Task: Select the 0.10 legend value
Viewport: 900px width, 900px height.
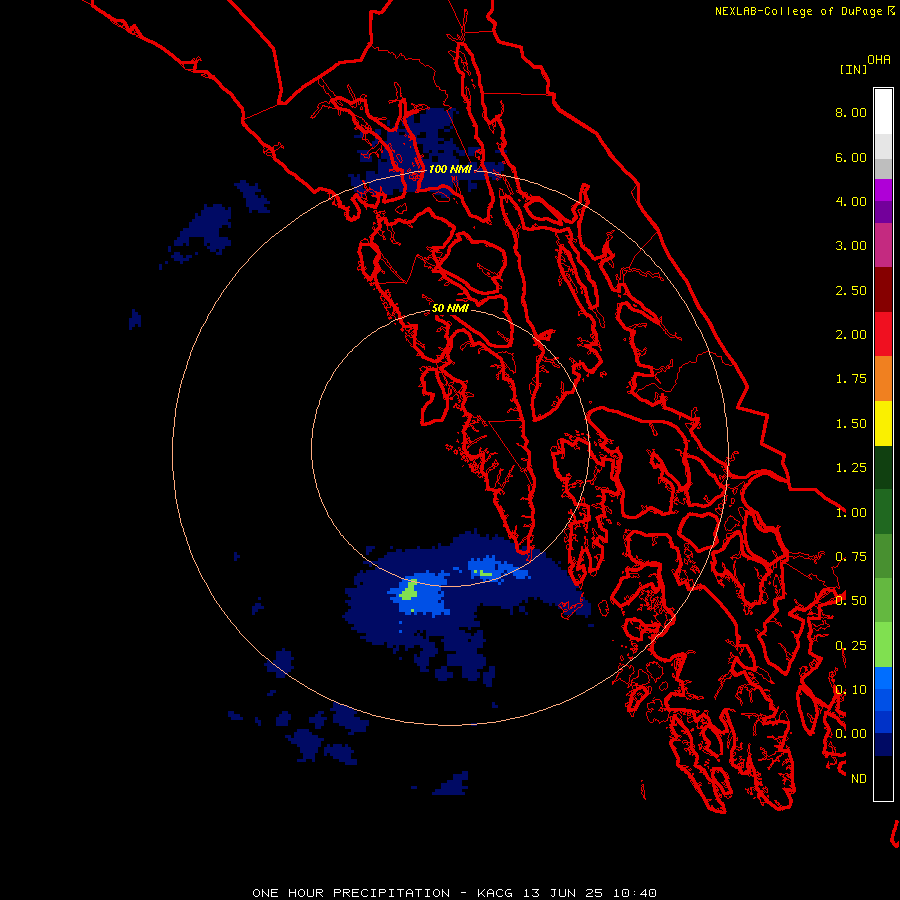Action: coord(851,690)
